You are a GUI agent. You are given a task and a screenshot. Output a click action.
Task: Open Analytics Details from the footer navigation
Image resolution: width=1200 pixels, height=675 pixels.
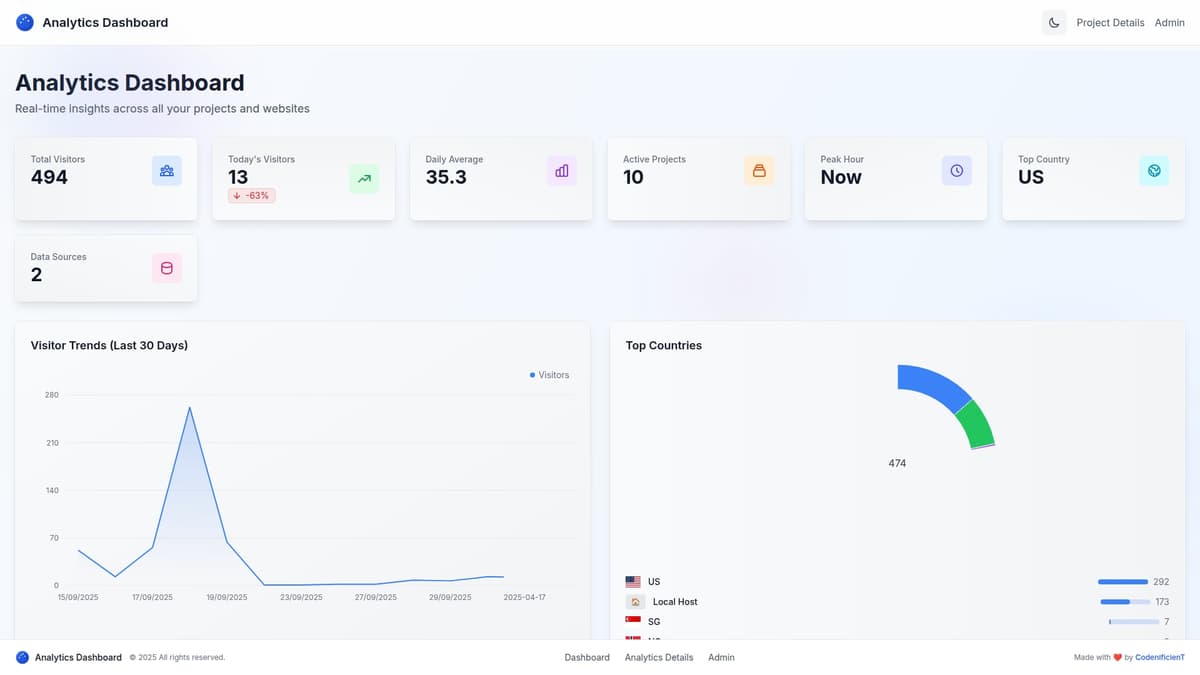coord(658,657)
